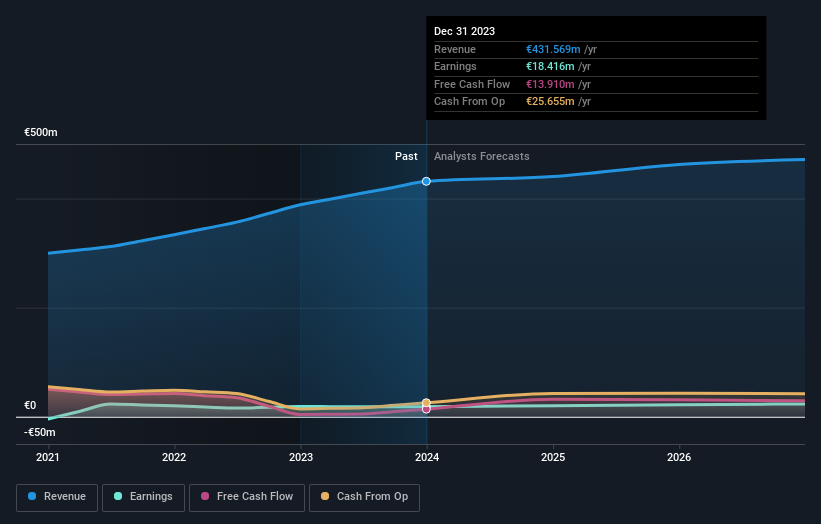The height and width of the screenshot is (524, 821).
Task: Click the €500m y-axis label
Action: click(41, 132)
